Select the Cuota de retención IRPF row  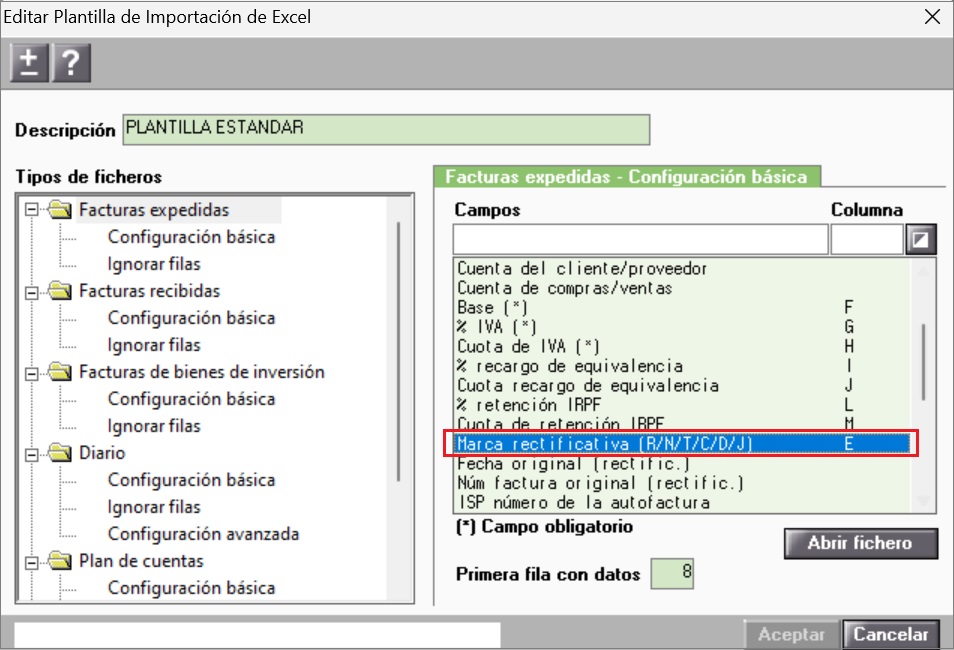point(681,424)
